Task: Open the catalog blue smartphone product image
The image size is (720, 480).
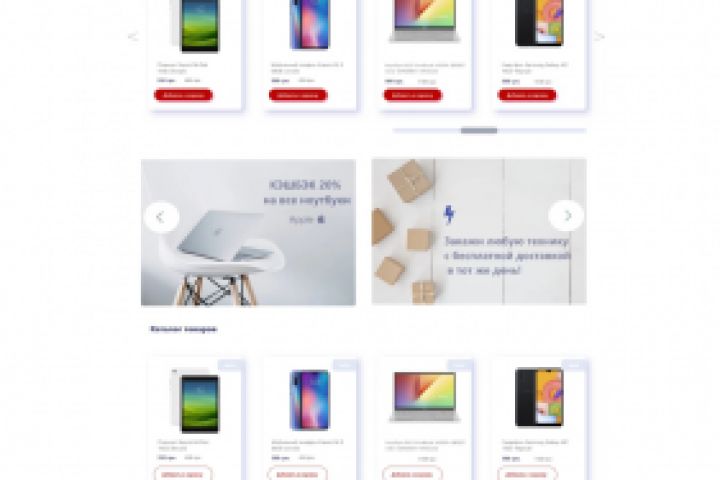Action: pyautogui.click(x=310, y=400)
